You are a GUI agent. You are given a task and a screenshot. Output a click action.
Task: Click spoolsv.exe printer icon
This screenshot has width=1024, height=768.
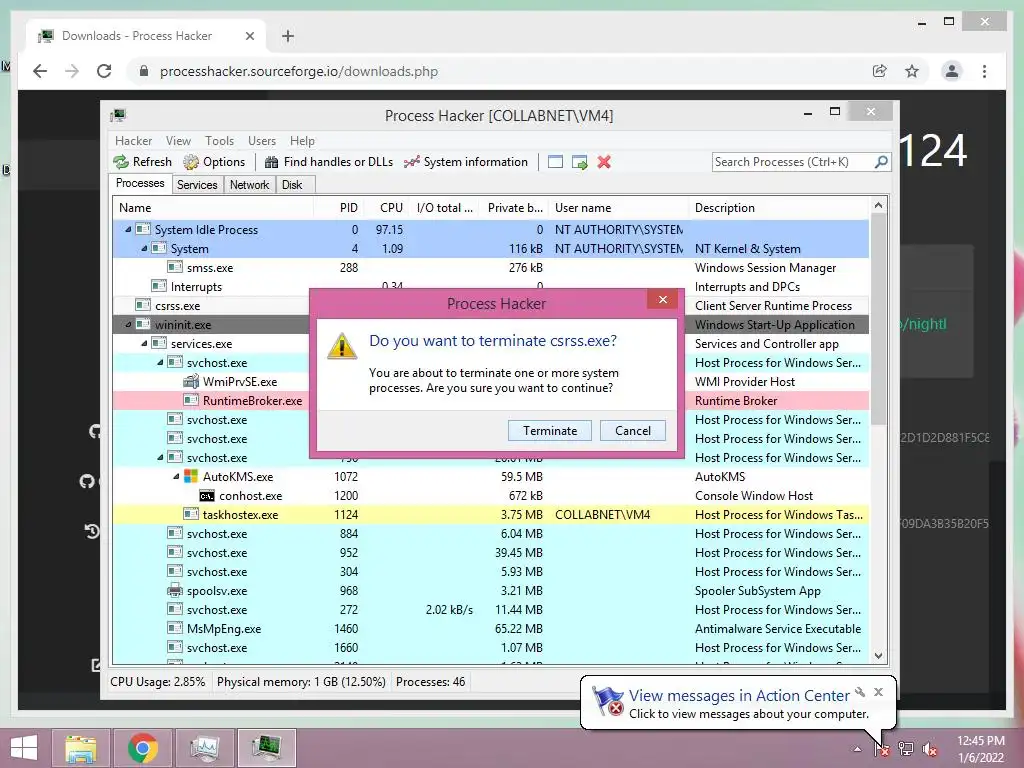tap(175, 590)
